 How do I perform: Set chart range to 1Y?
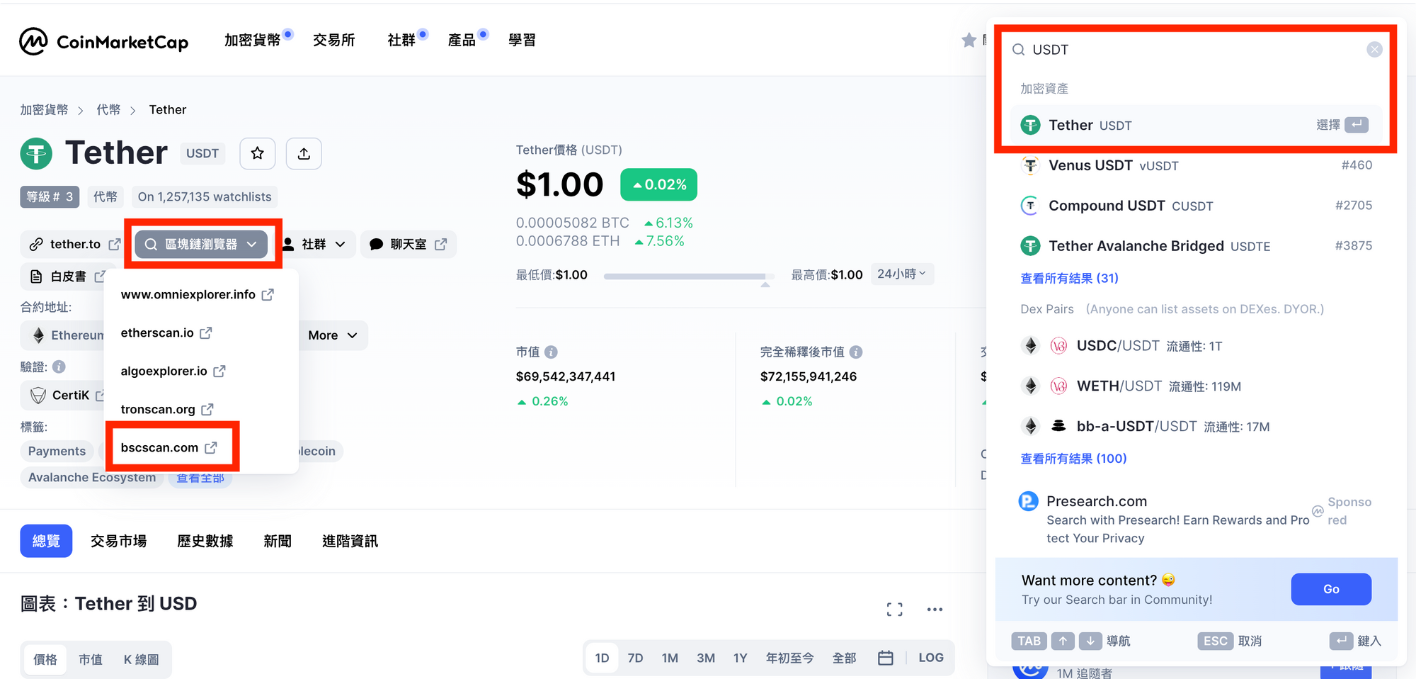coord(740,658)
